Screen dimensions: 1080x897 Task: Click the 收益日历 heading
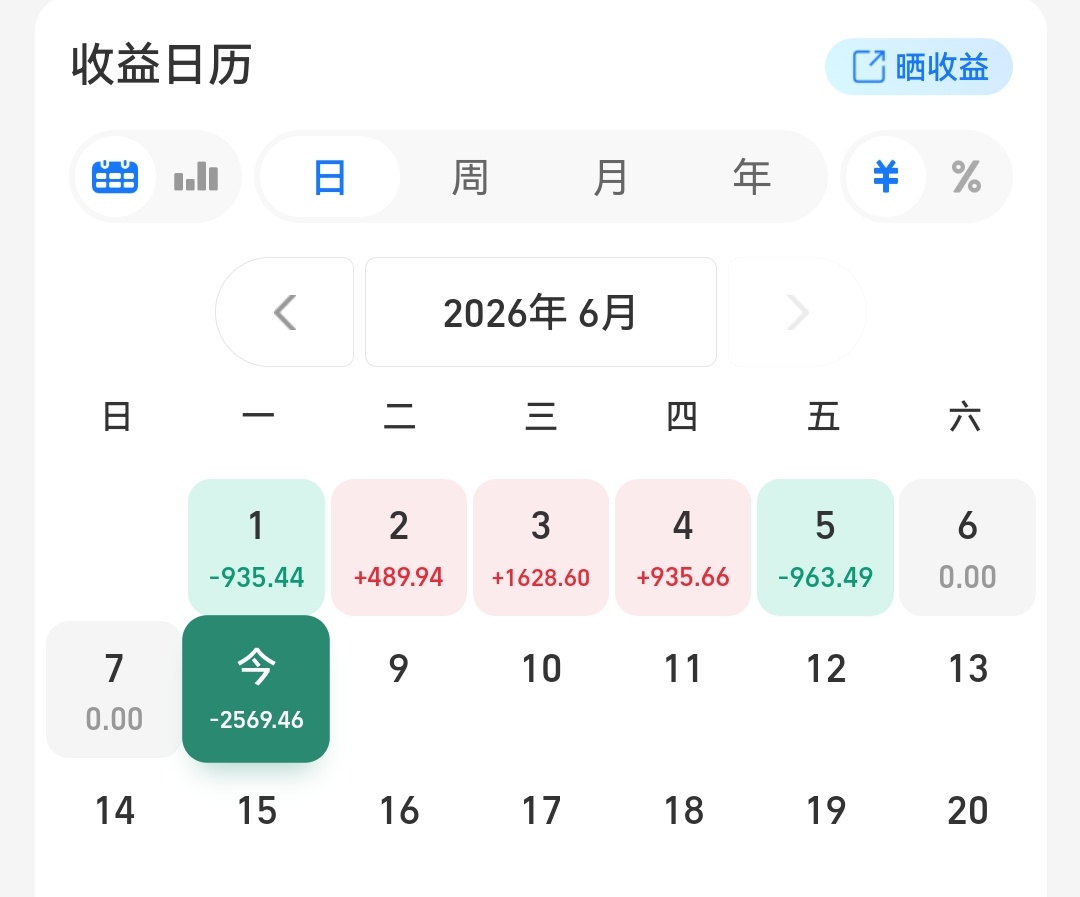pyautogui.click(x=162, y=65)
